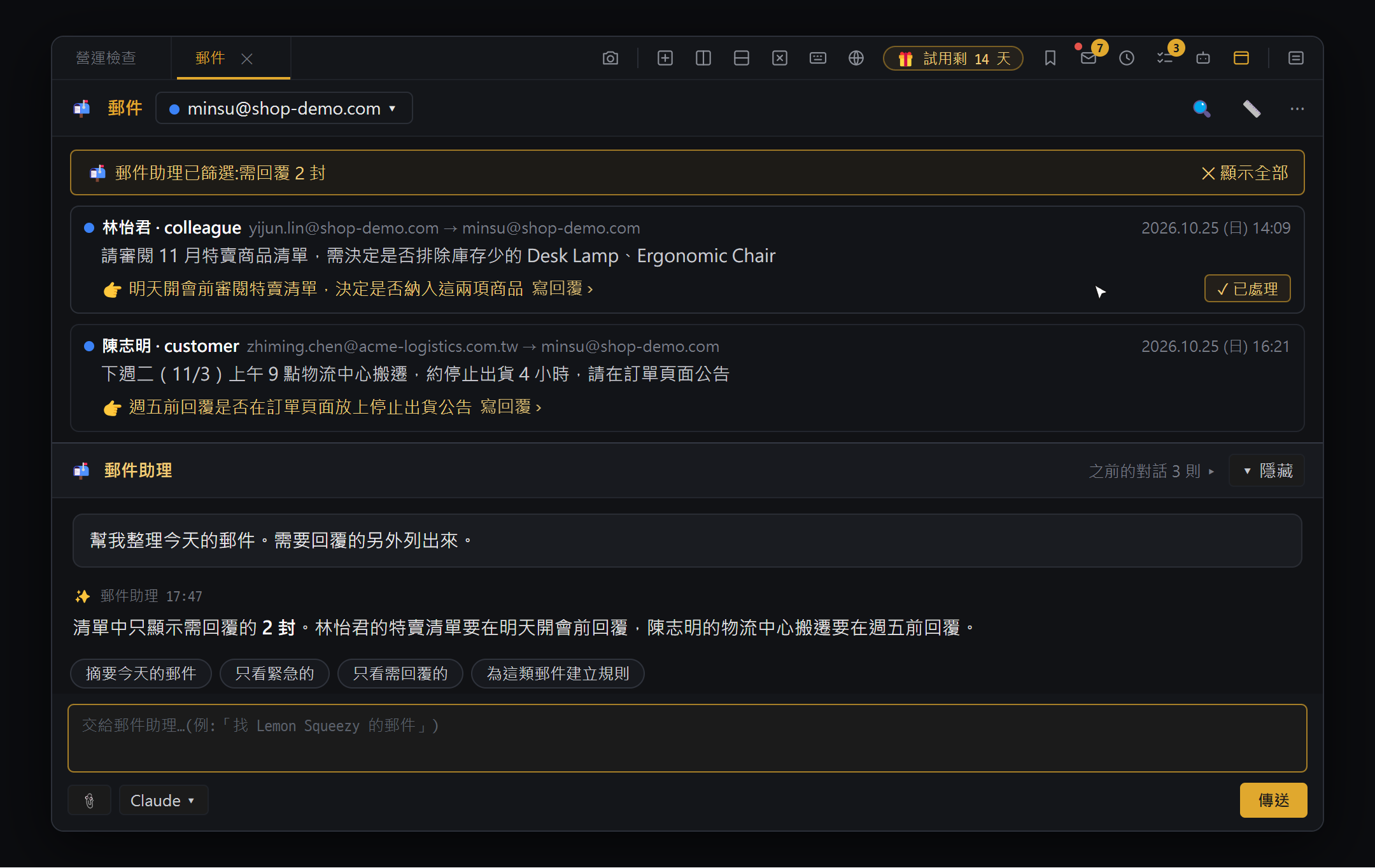Close the 郵件 tab
The height and width of the screenshot is (868, 1375).
click(247, 59)
